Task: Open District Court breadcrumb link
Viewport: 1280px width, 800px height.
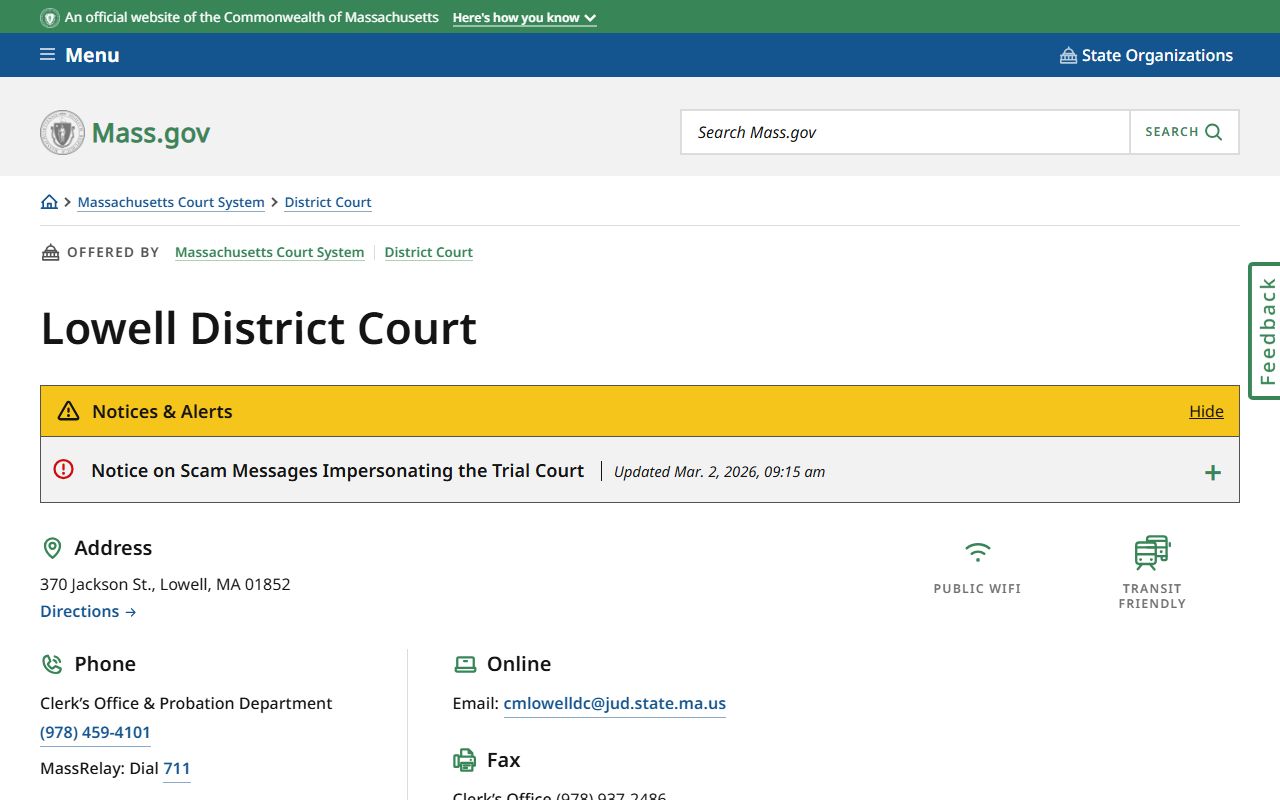Action: click(x=328, y=202)
